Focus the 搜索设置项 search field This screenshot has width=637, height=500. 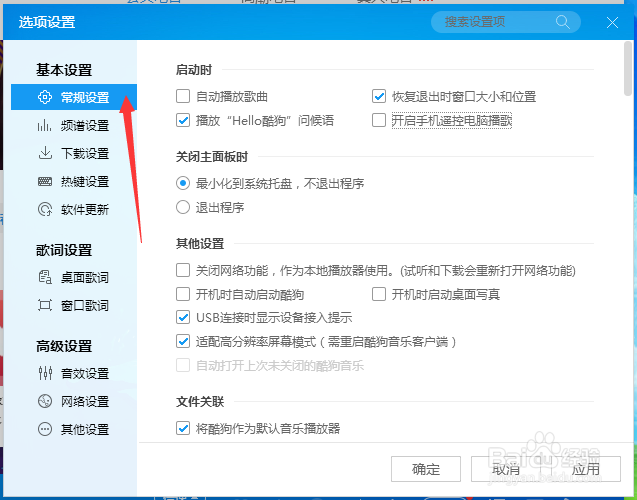(x=506, y=22)
